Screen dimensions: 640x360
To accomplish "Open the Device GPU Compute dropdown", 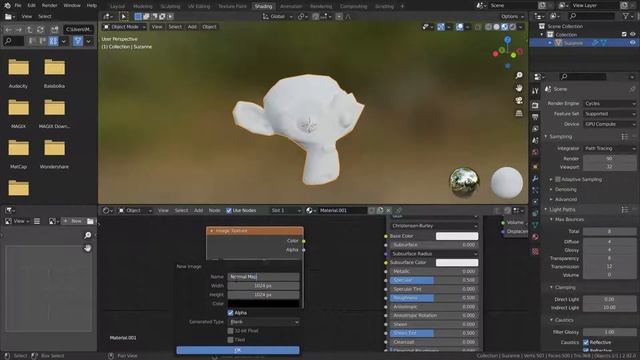I will coord(610,124).
